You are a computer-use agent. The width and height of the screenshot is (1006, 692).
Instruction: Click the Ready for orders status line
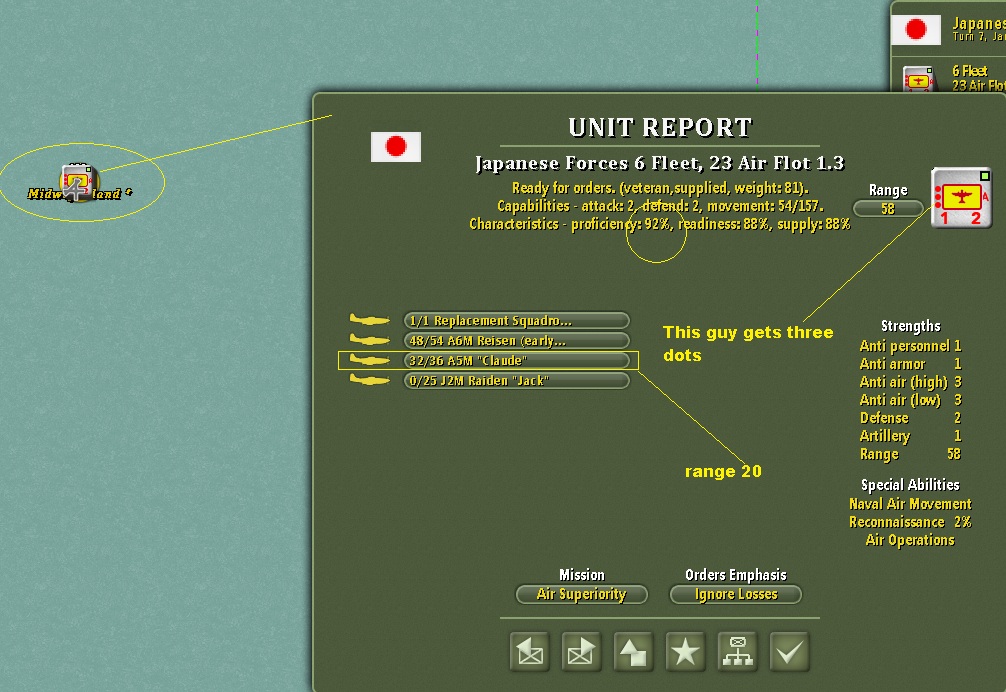click(660, 188)
